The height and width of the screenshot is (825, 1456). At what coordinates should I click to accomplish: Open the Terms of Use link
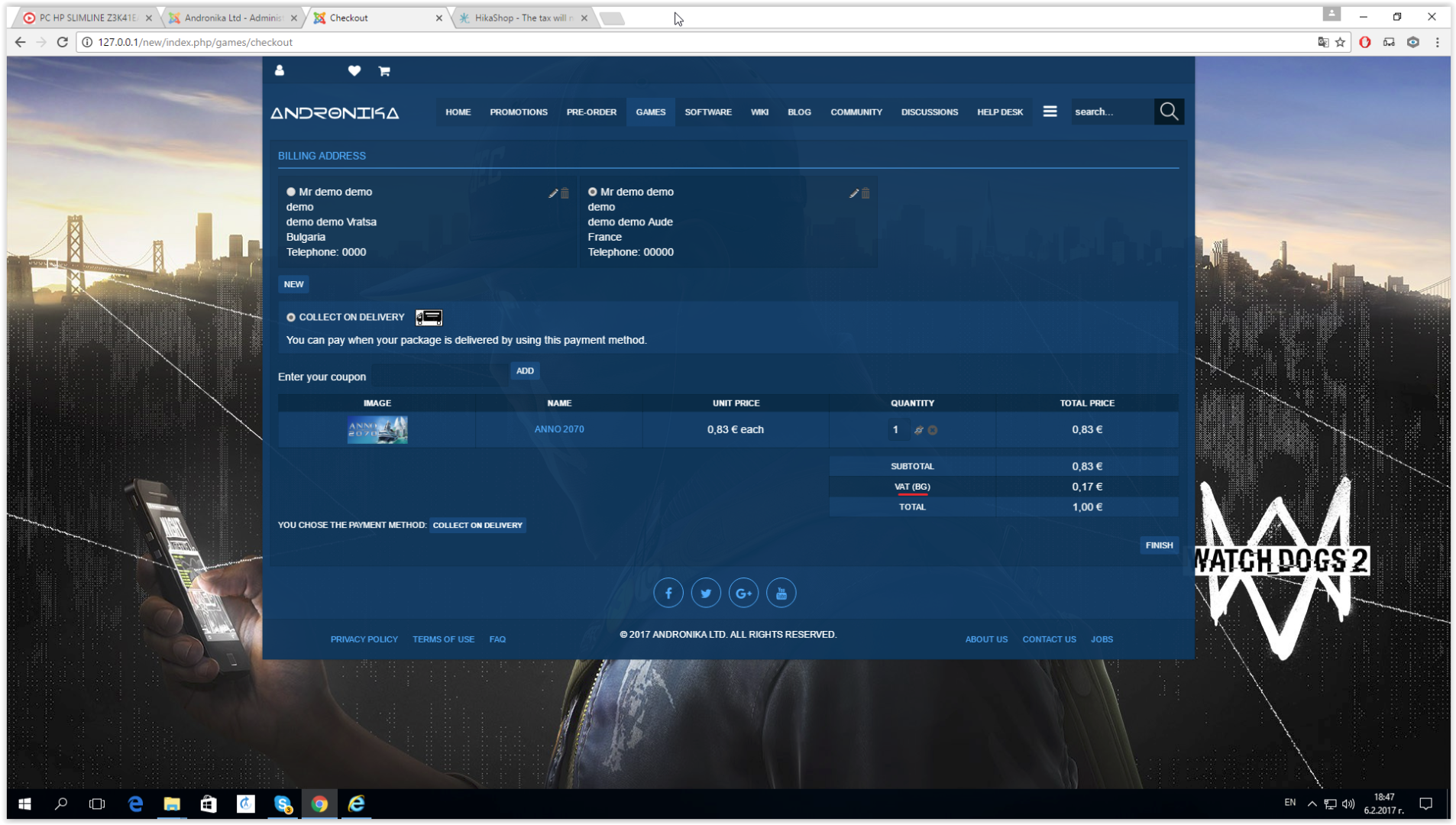[x=444, y=639]
